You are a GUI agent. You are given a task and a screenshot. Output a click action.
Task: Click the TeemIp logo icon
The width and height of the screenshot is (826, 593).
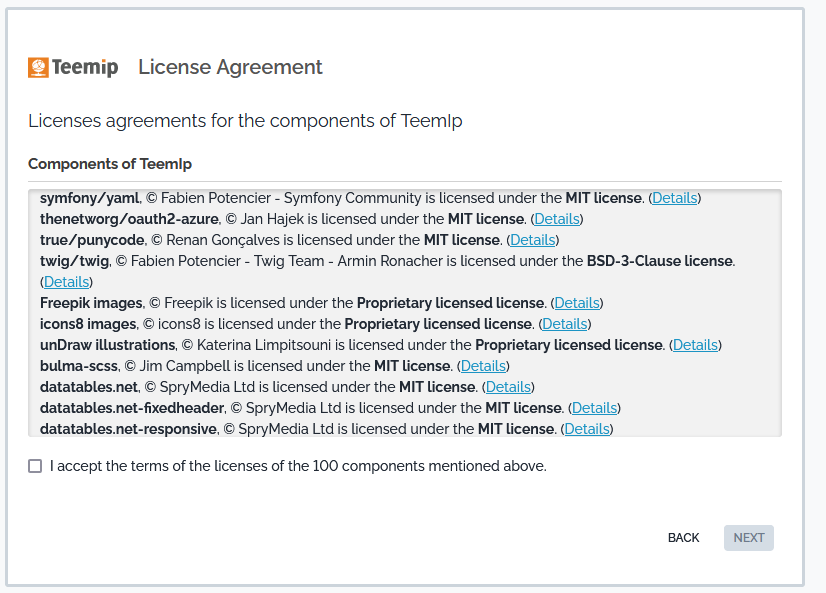pos(38,68)
